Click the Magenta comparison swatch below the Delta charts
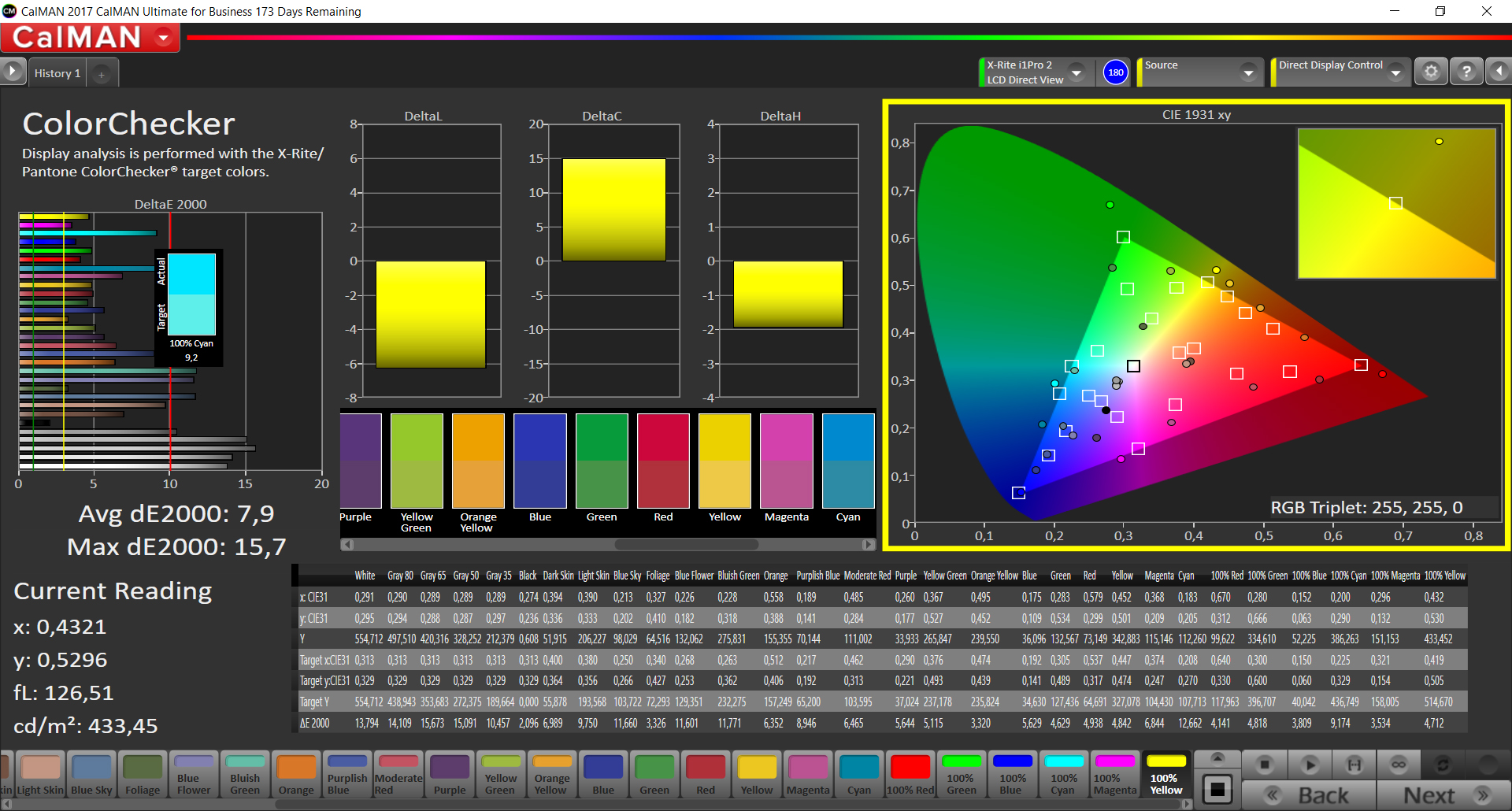This screenshot has height=811, width=1512. click(787, 461)
